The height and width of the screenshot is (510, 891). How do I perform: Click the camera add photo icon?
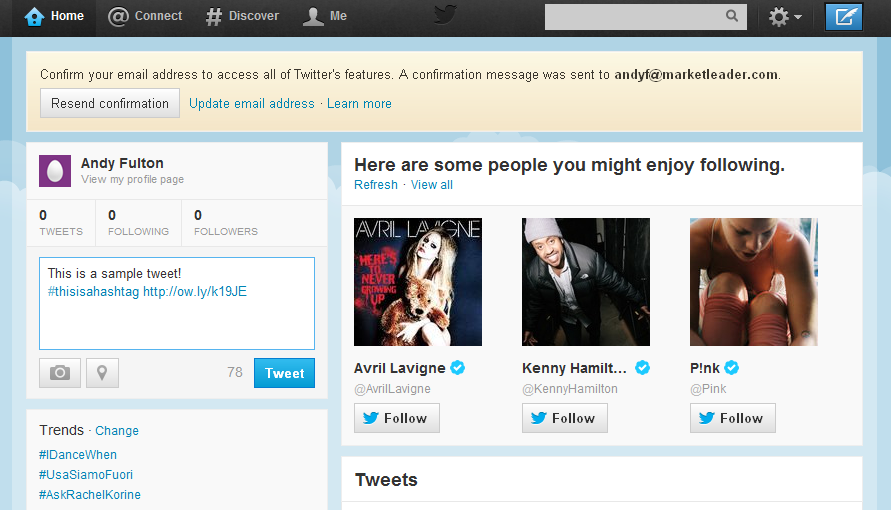pos(60,373)
